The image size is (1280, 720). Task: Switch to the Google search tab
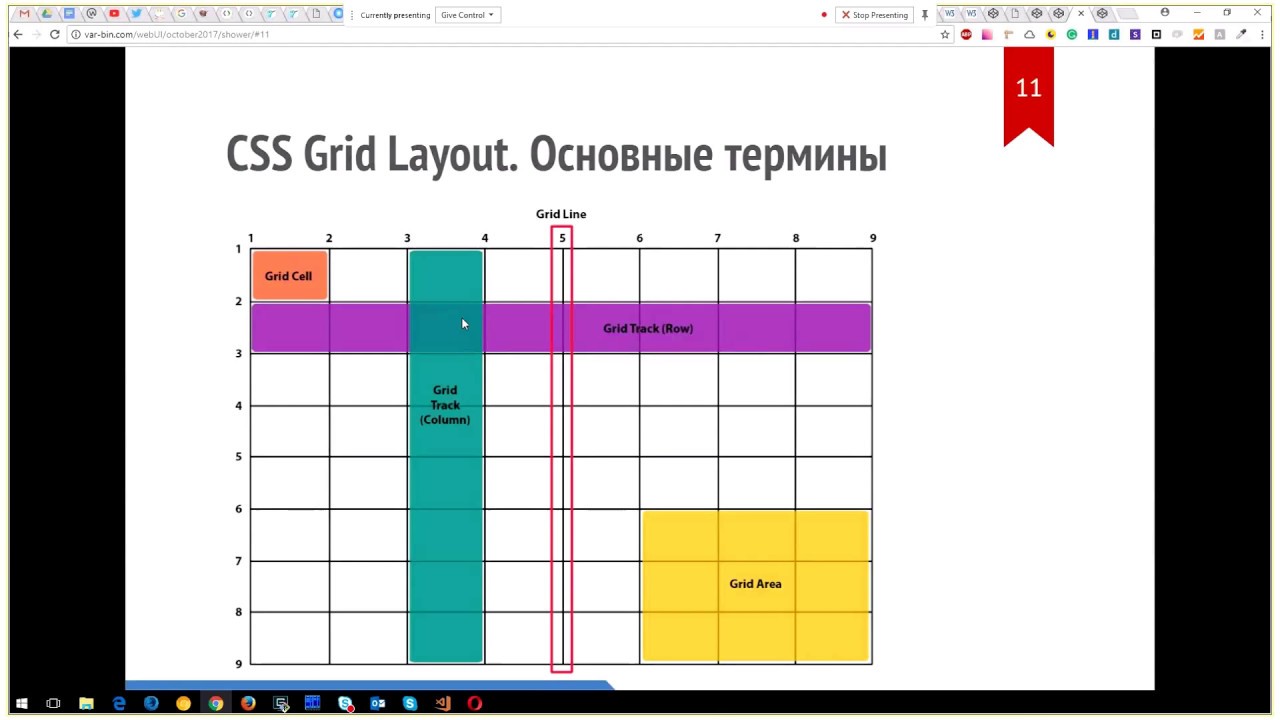click(181, 14)
